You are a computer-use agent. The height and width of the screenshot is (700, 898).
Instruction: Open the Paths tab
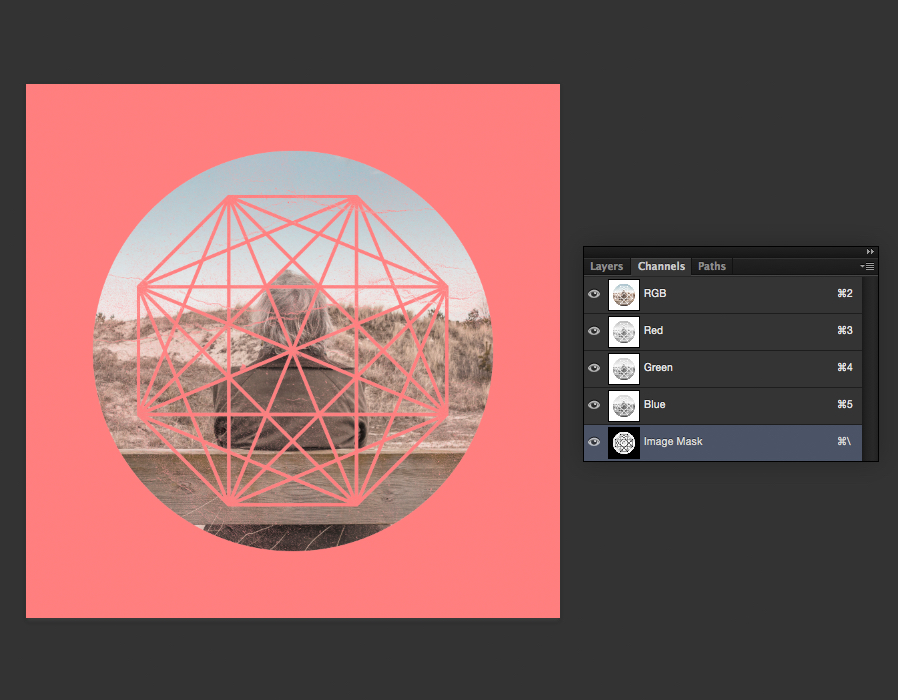point(712,266)
